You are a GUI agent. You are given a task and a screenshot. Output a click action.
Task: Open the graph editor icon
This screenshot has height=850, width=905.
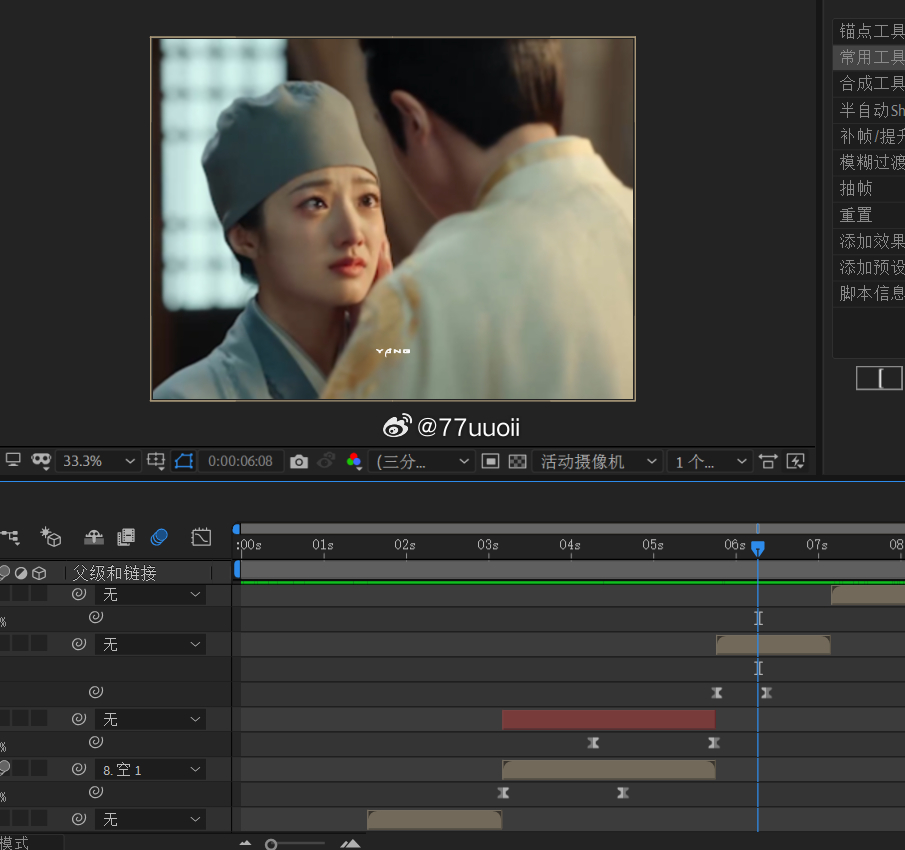(201, 537)
